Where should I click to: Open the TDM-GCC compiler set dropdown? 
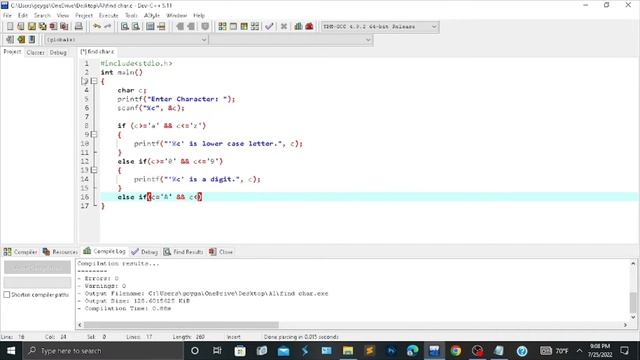[x=380, y=27]
